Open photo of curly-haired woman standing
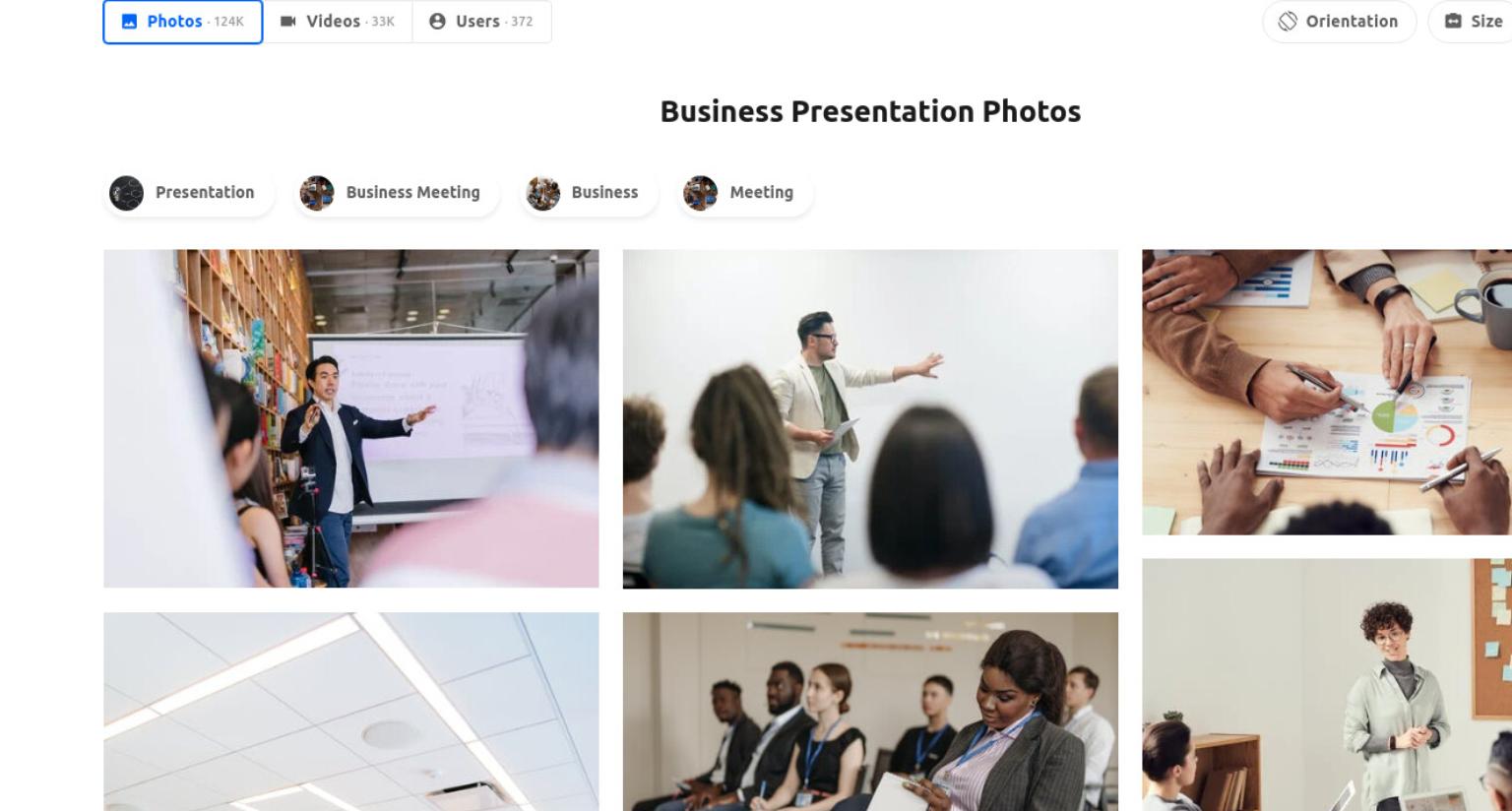Viewport: 1512px width, 811px height. pos(1327,685)
